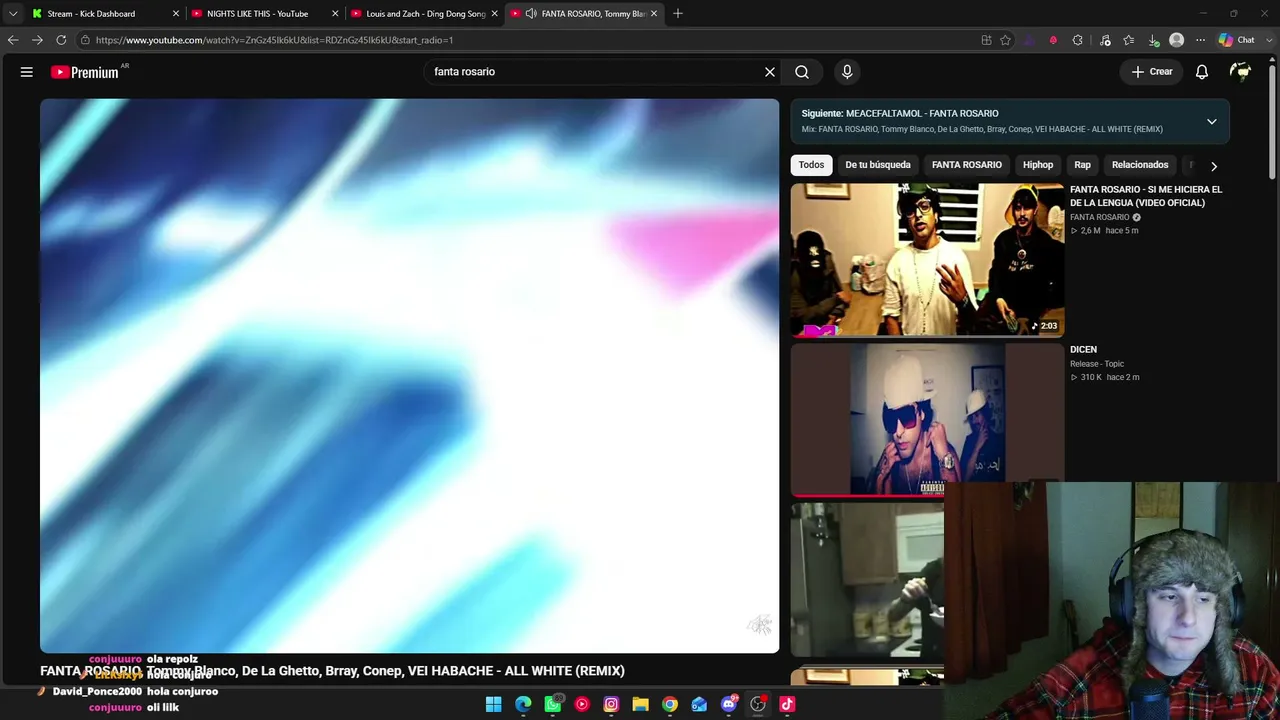1280x720 pixels.
Task: Select the Todos filter chip
Action: 811,165
